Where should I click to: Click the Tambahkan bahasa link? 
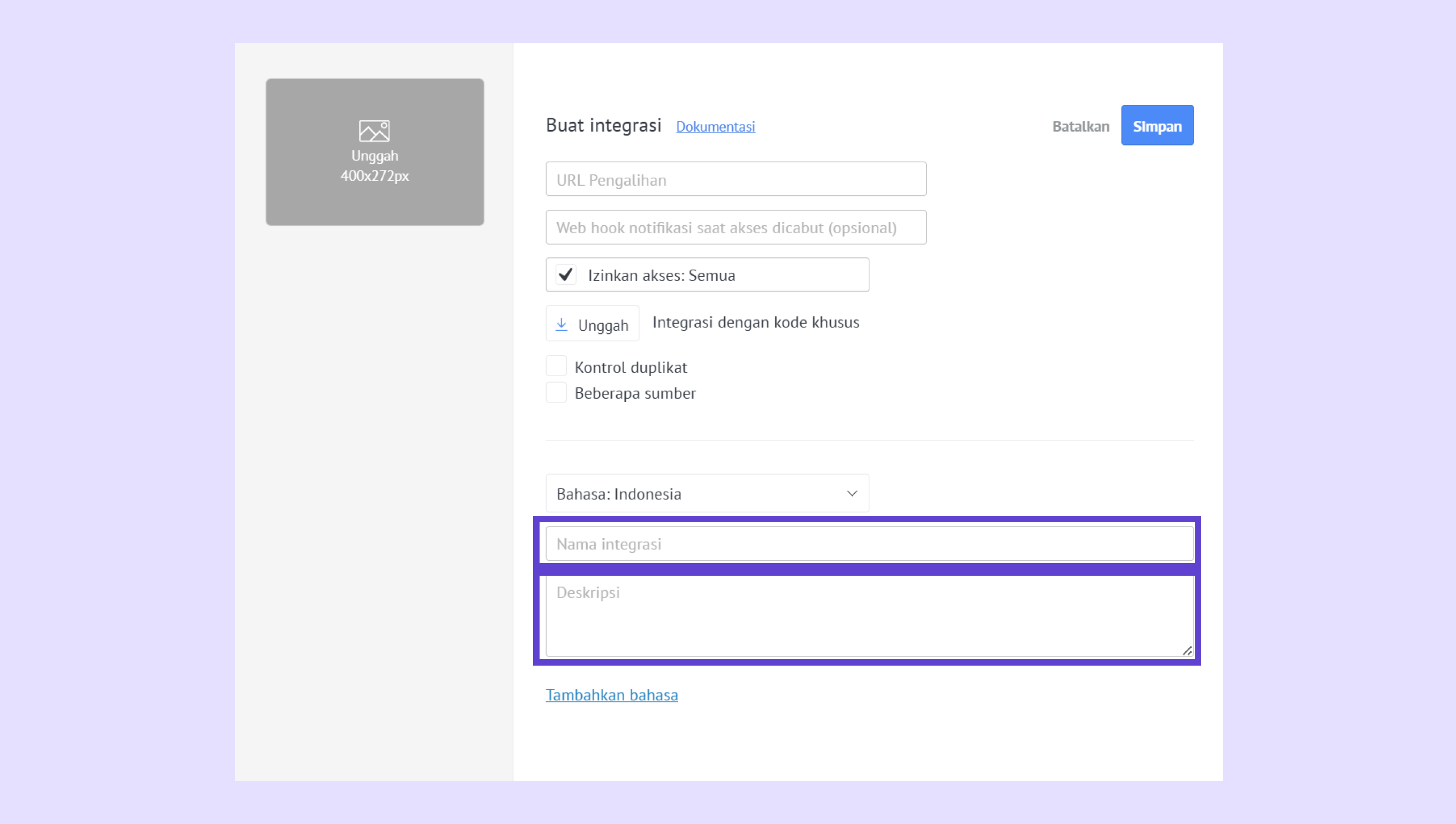coord(611,695)
